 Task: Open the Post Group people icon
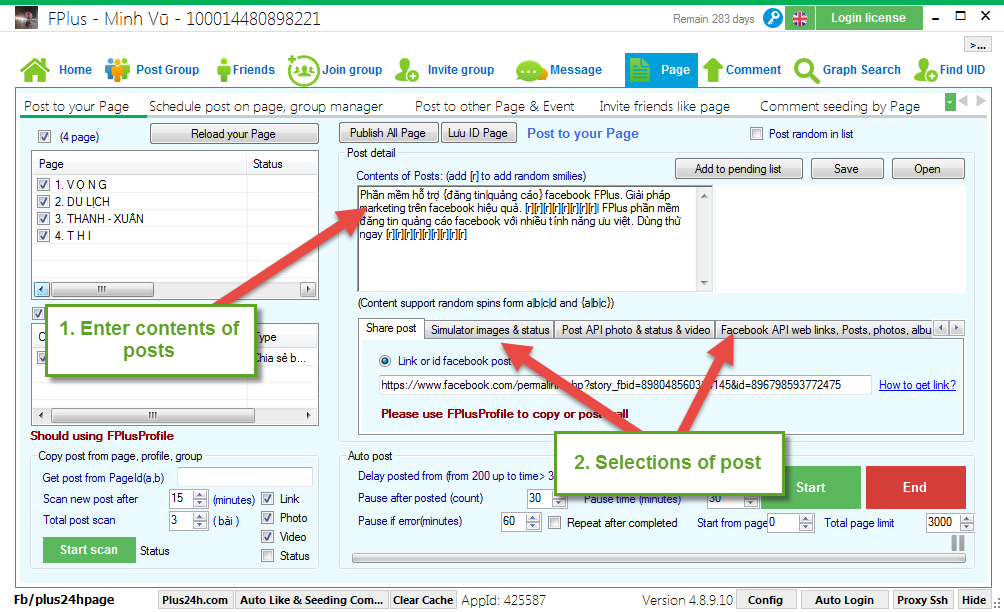click(x=117, y=70)
